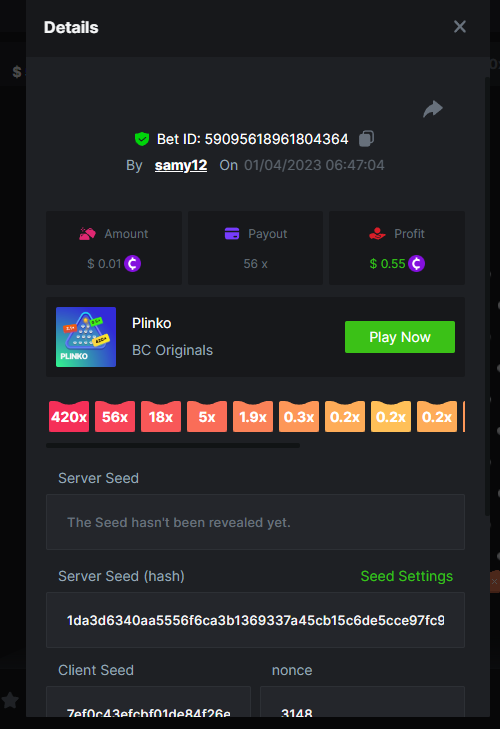500x729 pixels.
Task: Select the 420x multiplier tile
Action: [69, 417]
